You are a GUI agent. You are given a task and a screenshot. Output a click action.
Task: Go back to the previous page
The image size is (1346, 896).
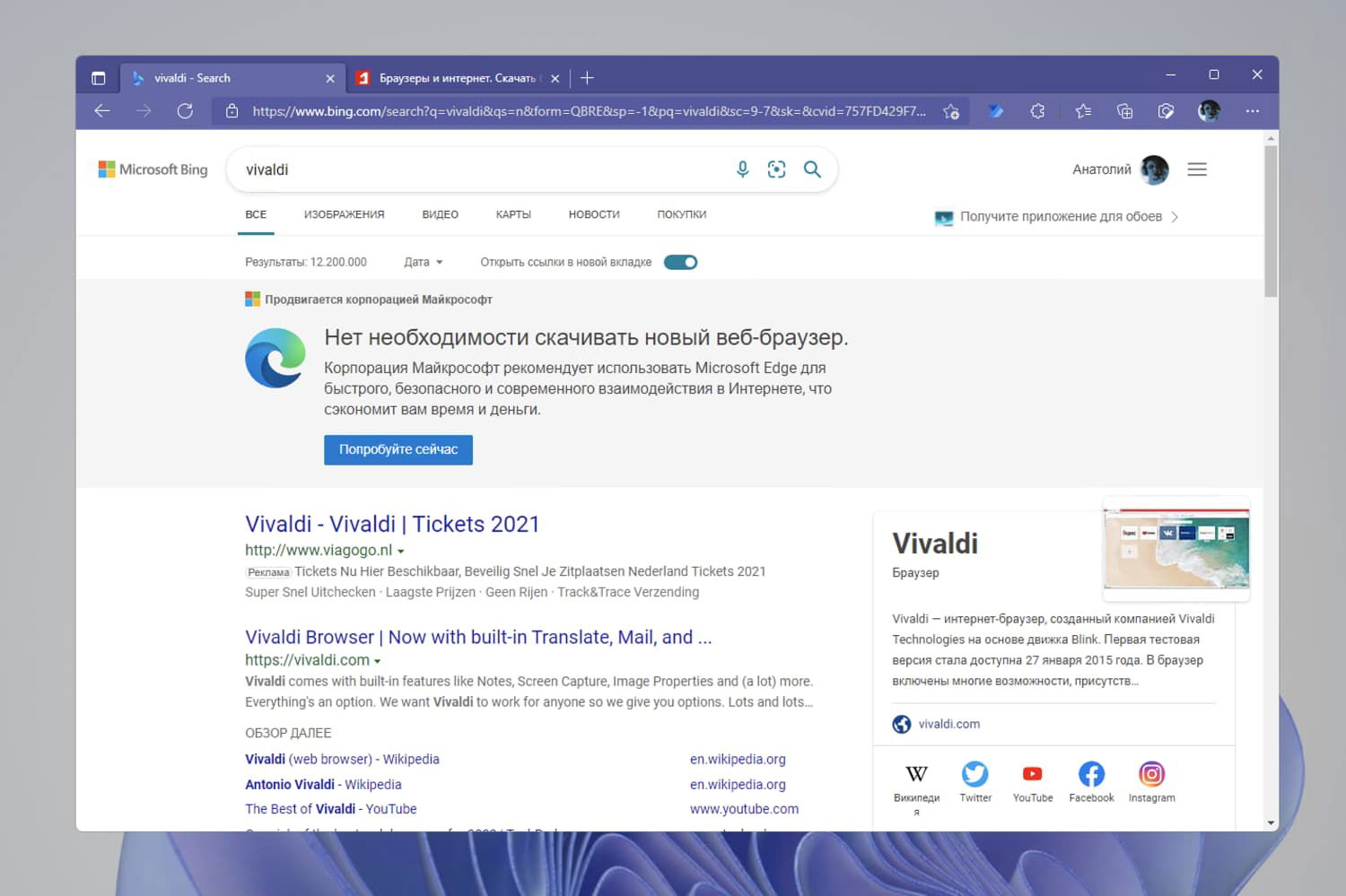pyautogui.click(x=102, y=110)
